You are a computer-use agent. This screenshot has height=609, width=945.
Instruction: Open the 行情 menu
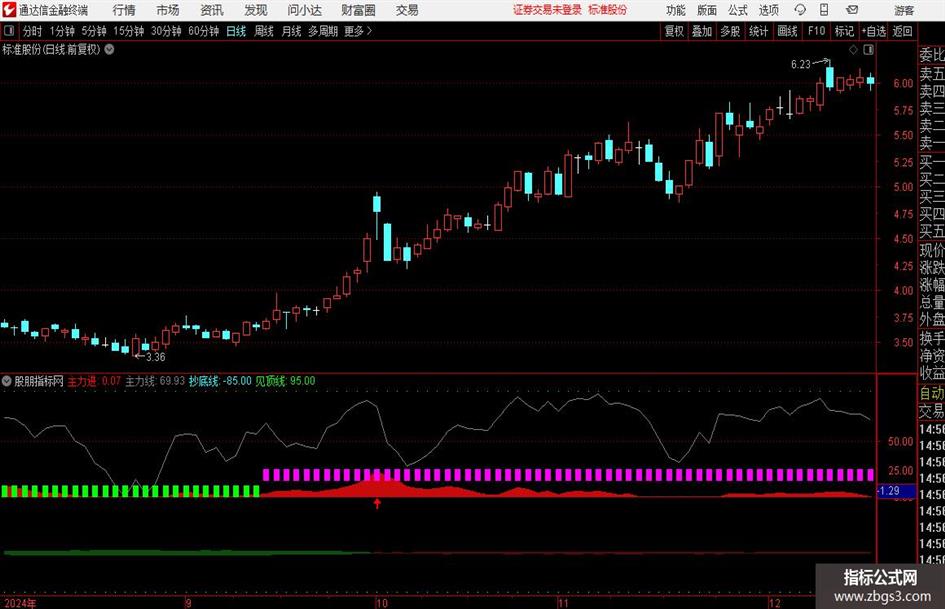[x=124, y=10]
